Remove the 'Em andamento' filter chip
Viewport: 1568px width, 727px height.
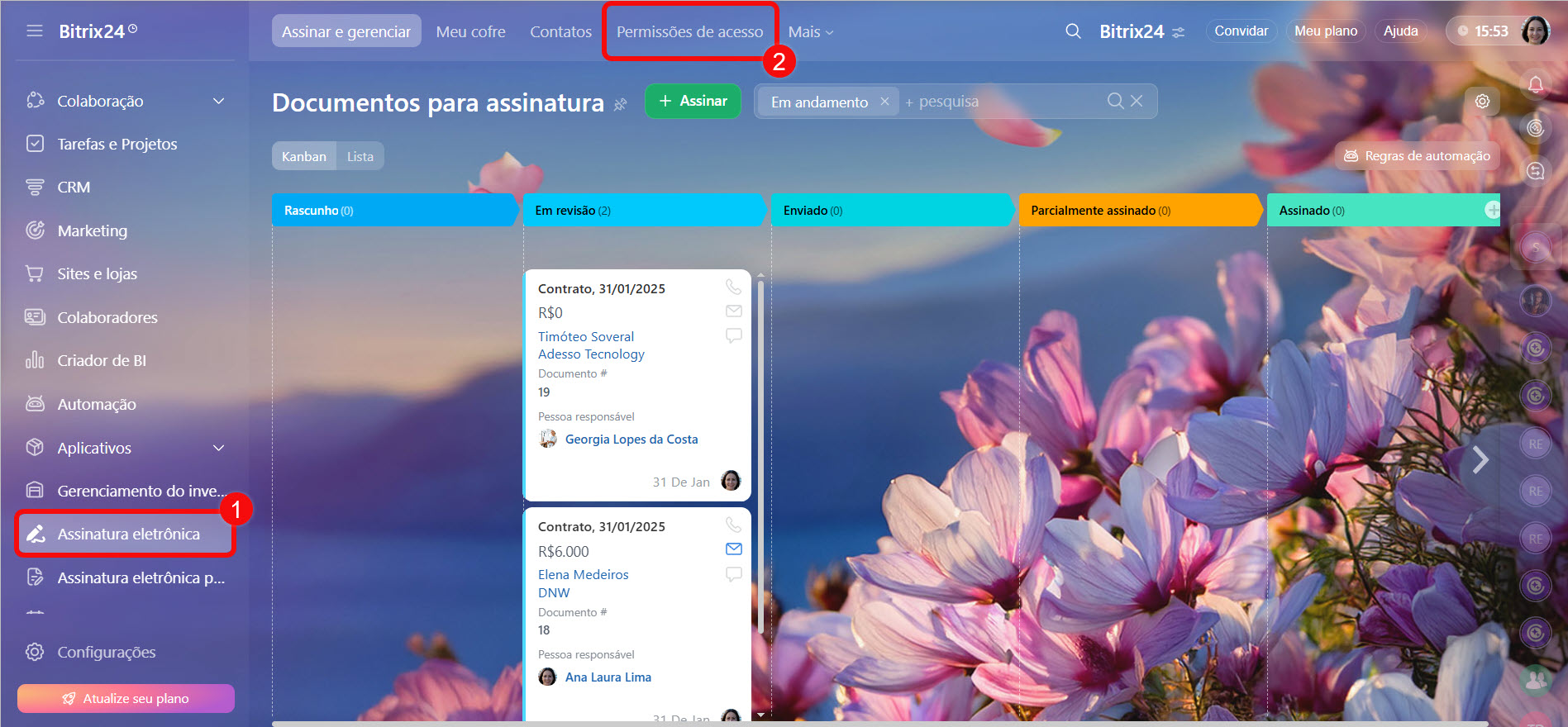tap(884, 101)
